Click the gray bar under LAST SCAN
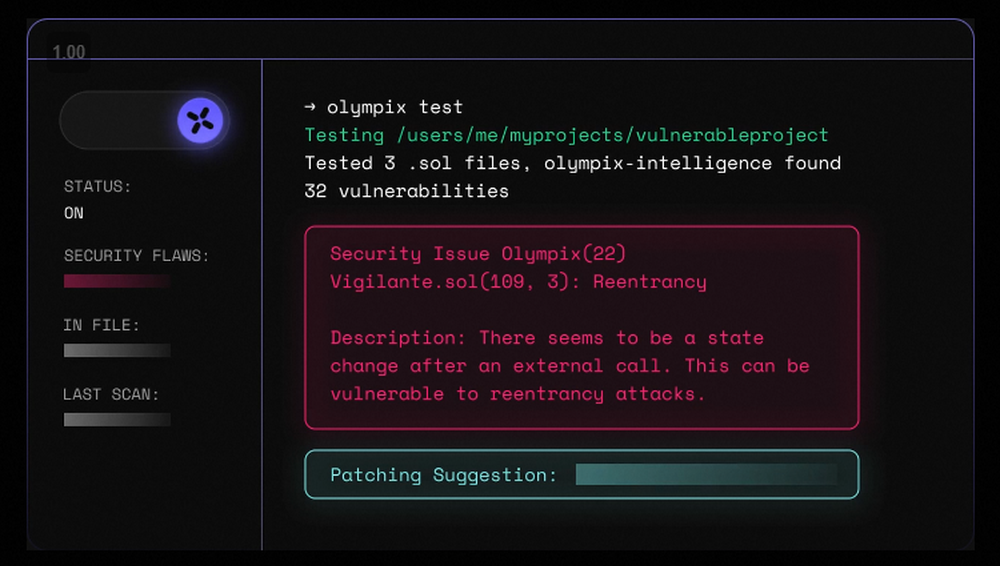This screenshot has height=566, width=1000. coord(117,419)
